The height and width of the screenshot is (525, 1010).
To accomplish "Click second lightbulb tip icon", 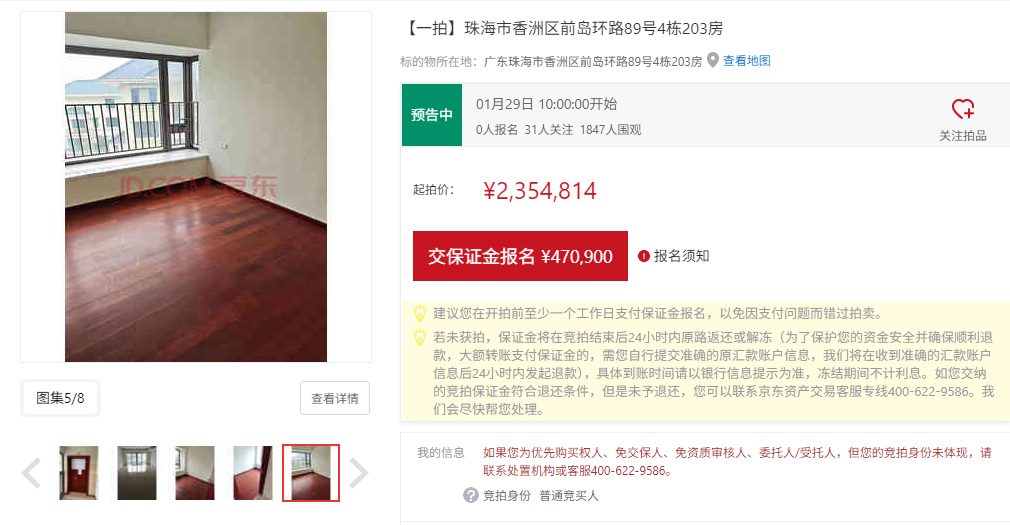I will 419,338.
